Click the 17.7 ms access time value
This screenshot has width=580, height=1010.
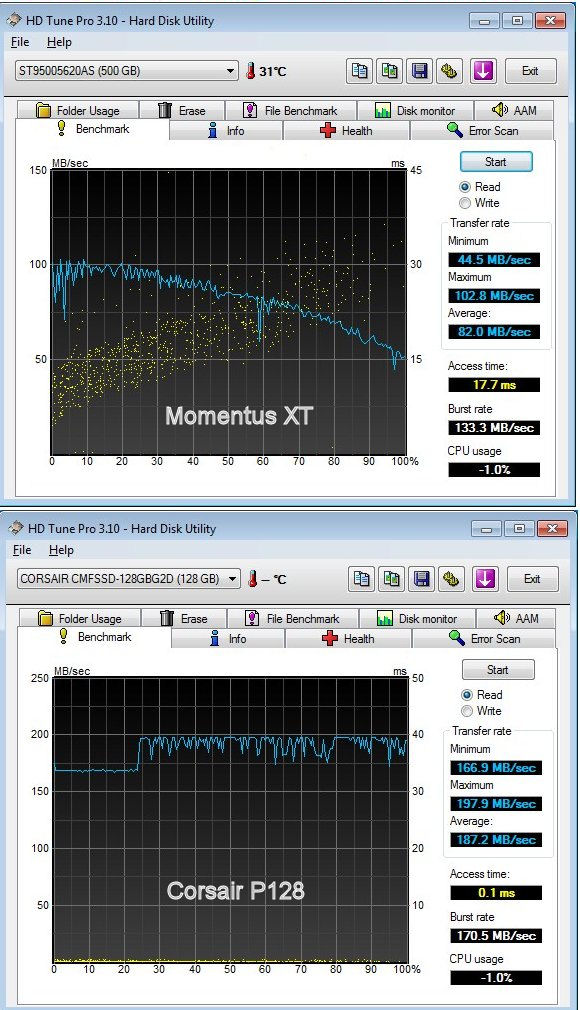pyautogui.click(x=494, y=385)
